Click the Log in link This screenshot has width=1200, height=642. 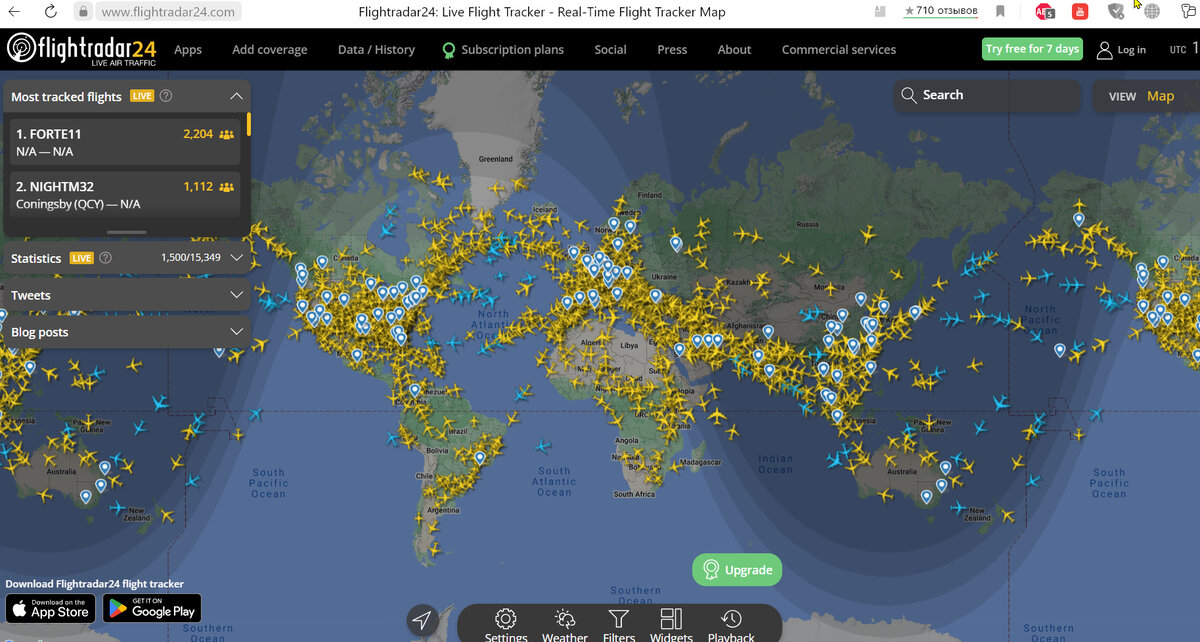1131,50
